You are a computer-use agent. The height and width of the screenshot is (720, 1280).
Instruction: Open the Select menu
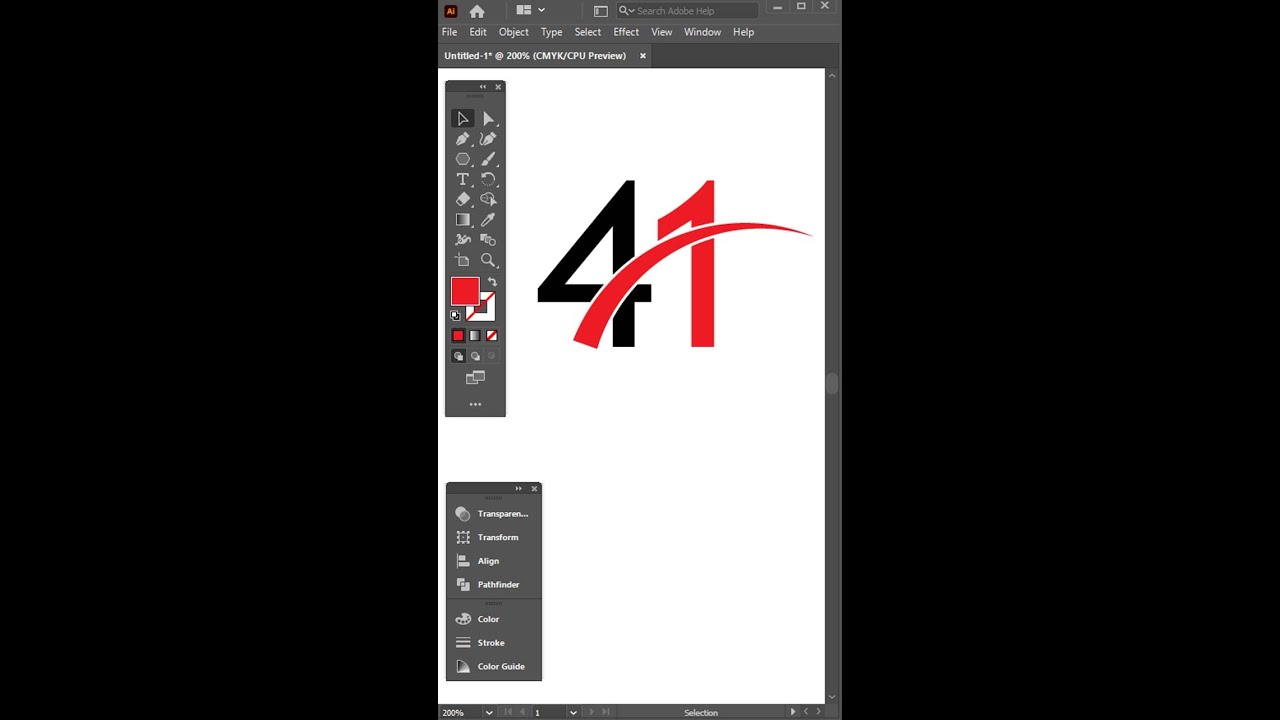(588, 32)
